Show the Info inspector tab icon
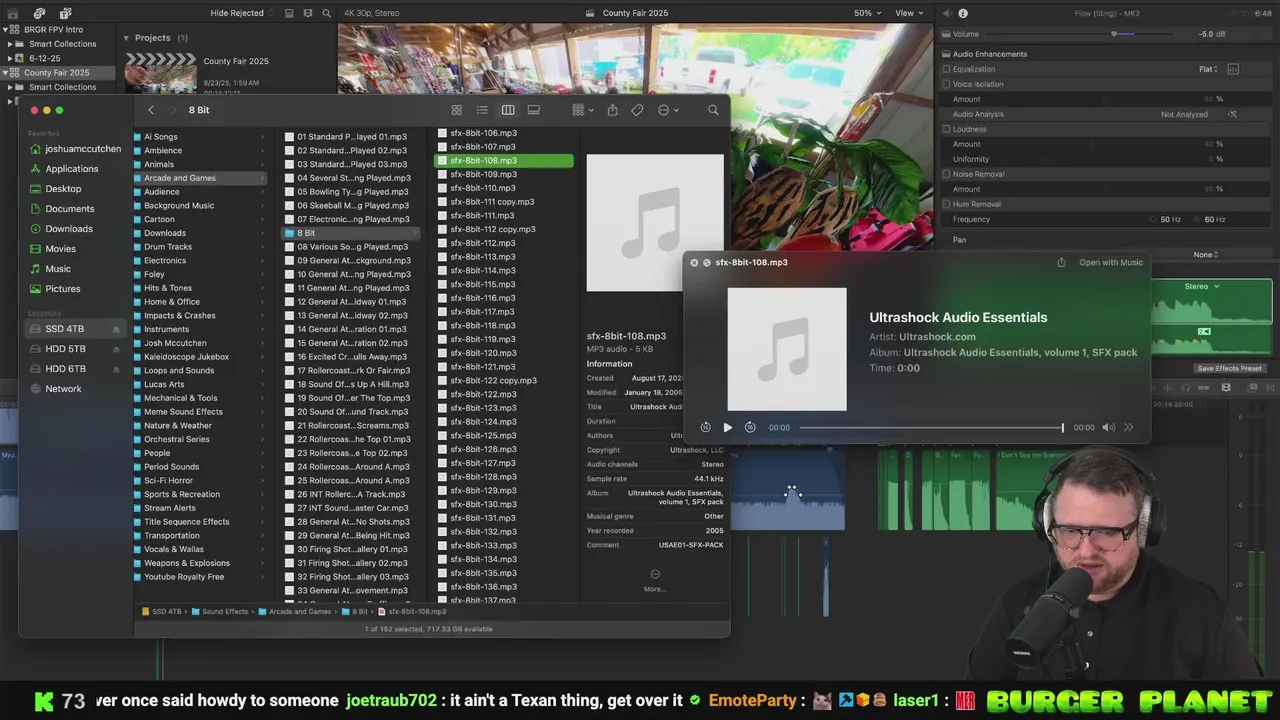The width and height of the screenshot is (1280, 720). pyautogui.click(x=963, y=13)
